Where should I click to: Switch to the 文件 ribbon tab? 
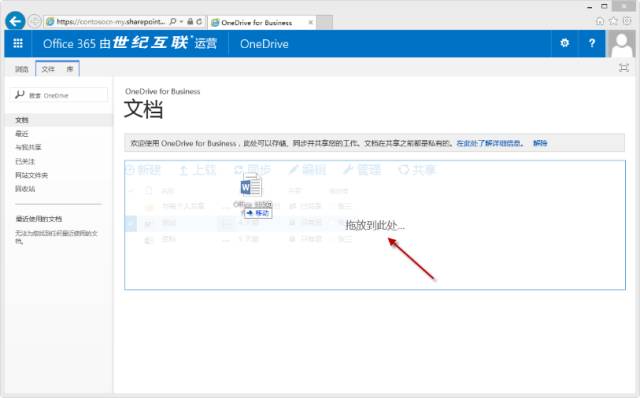point(48,69)
